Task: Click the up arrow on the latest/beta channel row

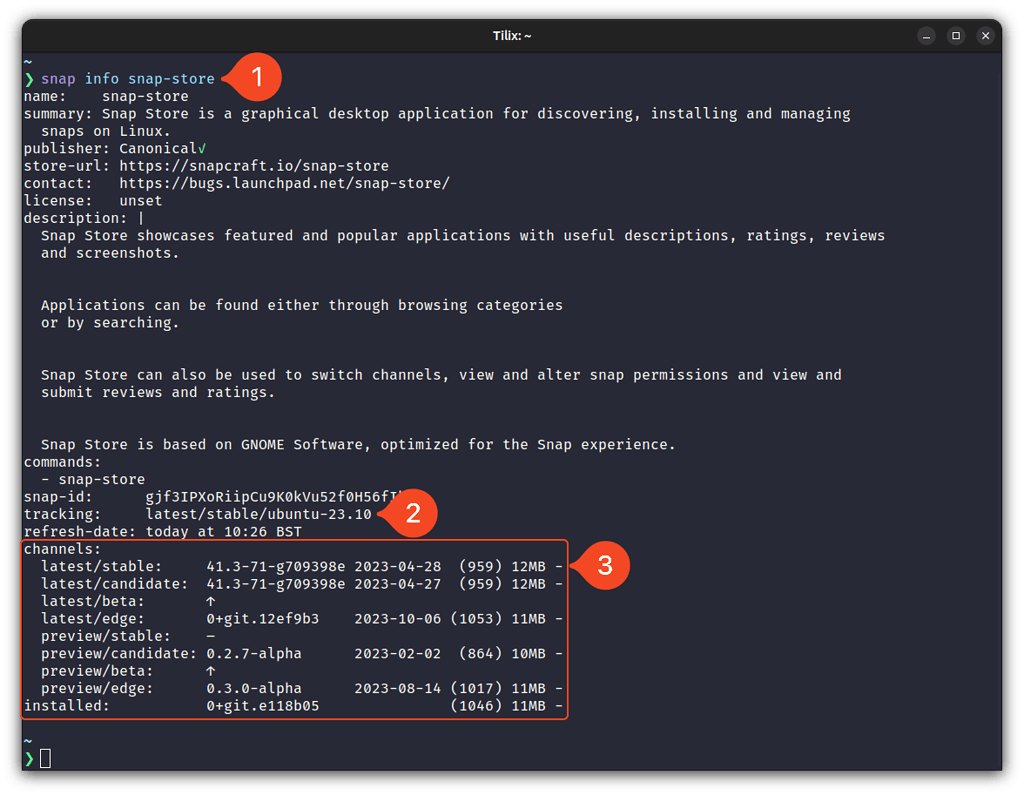Action: [210, 601]
